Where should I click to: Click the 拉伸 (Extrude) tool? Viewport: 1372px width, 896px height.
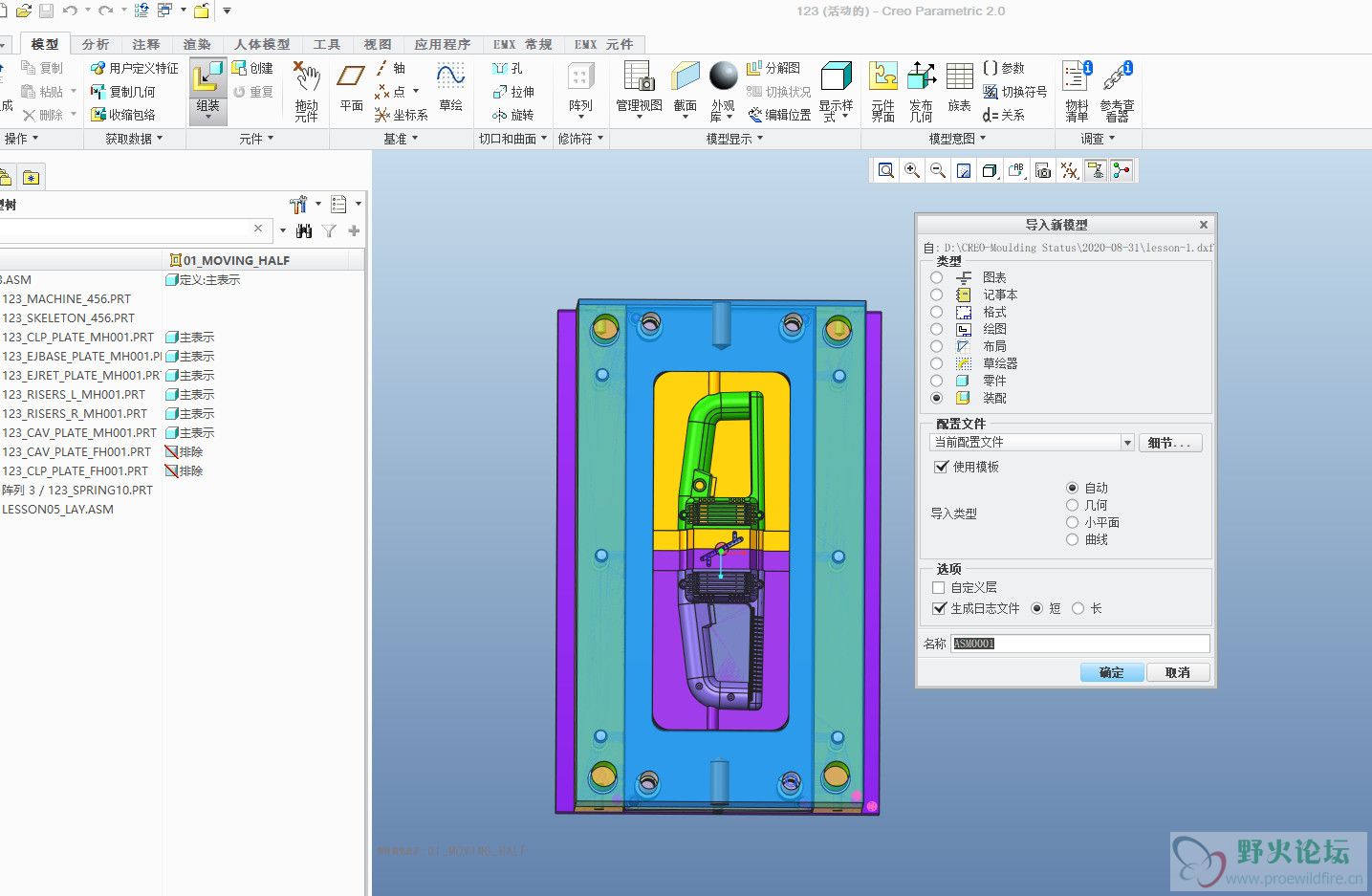coord(512,92)
